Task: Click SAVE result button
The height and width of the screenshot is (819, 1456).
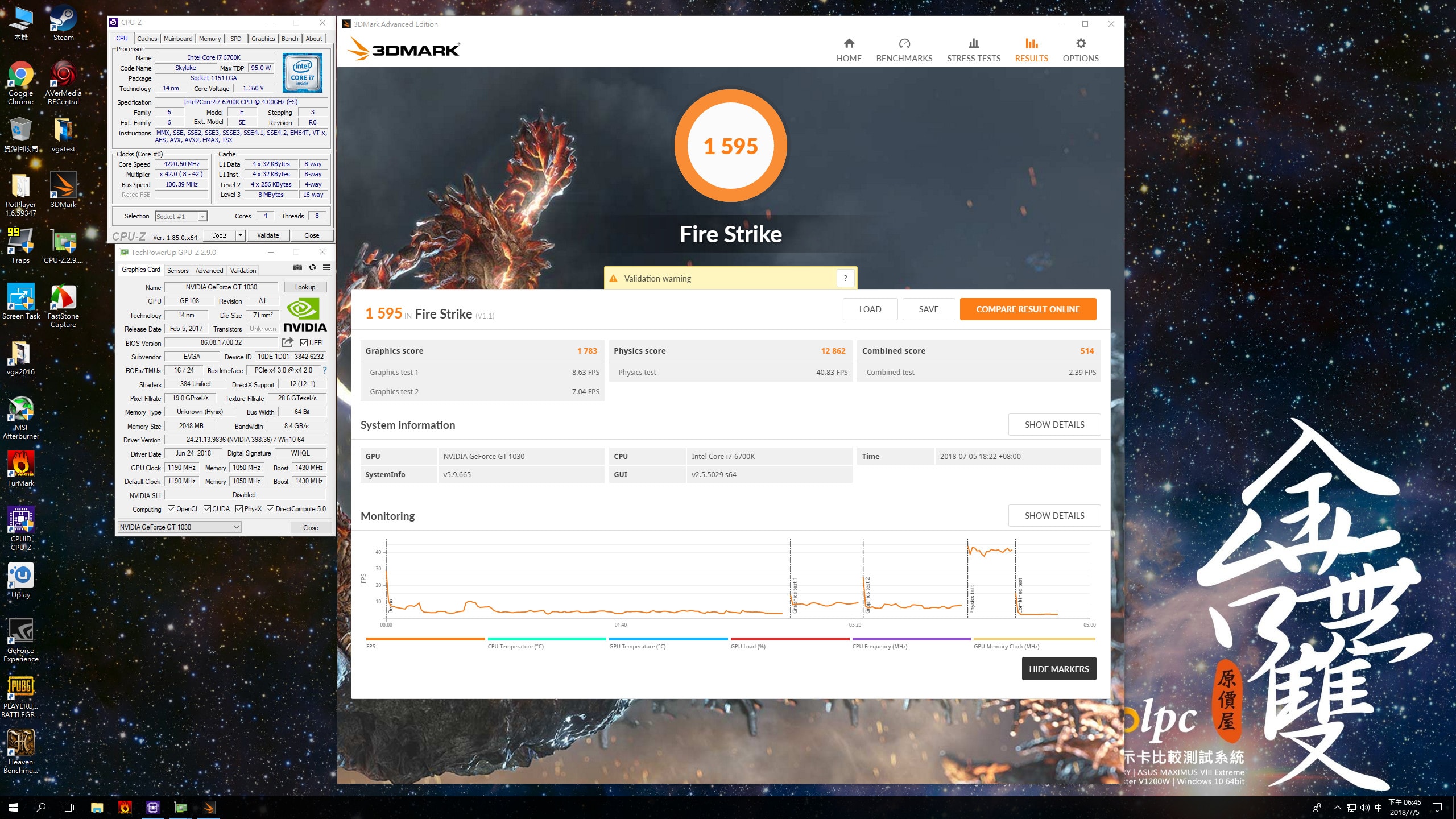Action: point(928,309)
